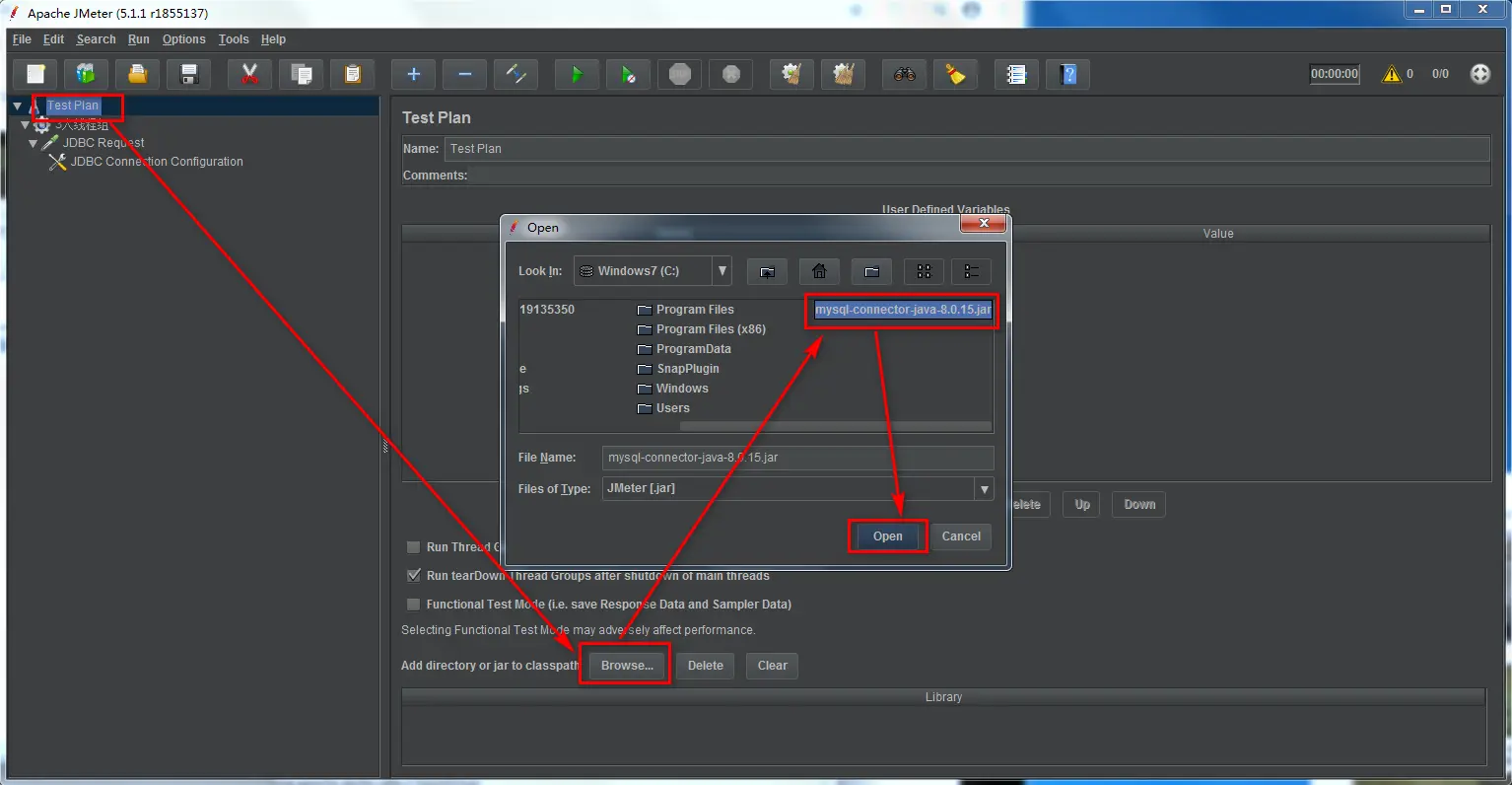Image resolution: width=1512 pixels, height=785 pixels.
Task: Click the Clear results broom icon
Action: tap(792, 74)
